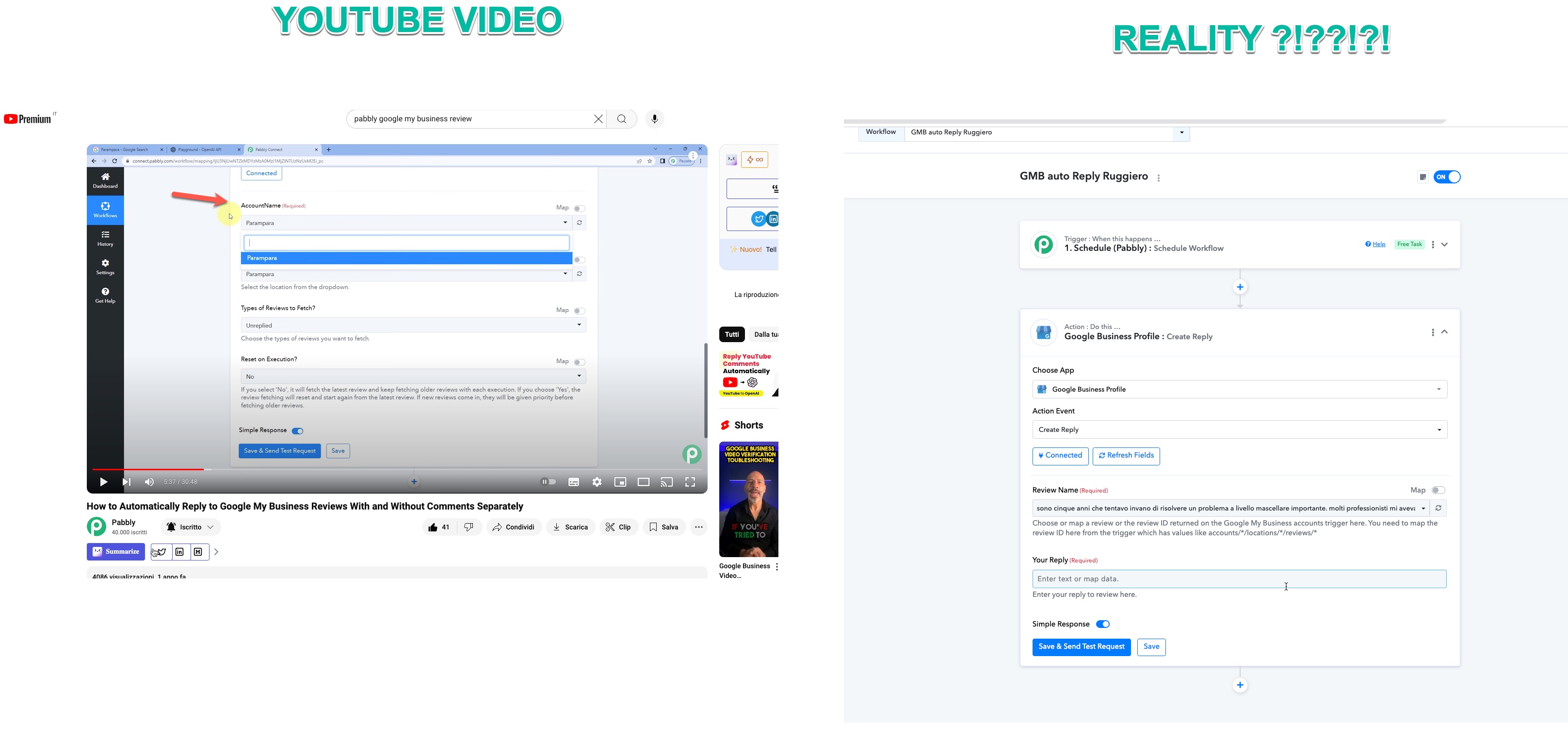Start voice search with the microphone

coord(654,119)
